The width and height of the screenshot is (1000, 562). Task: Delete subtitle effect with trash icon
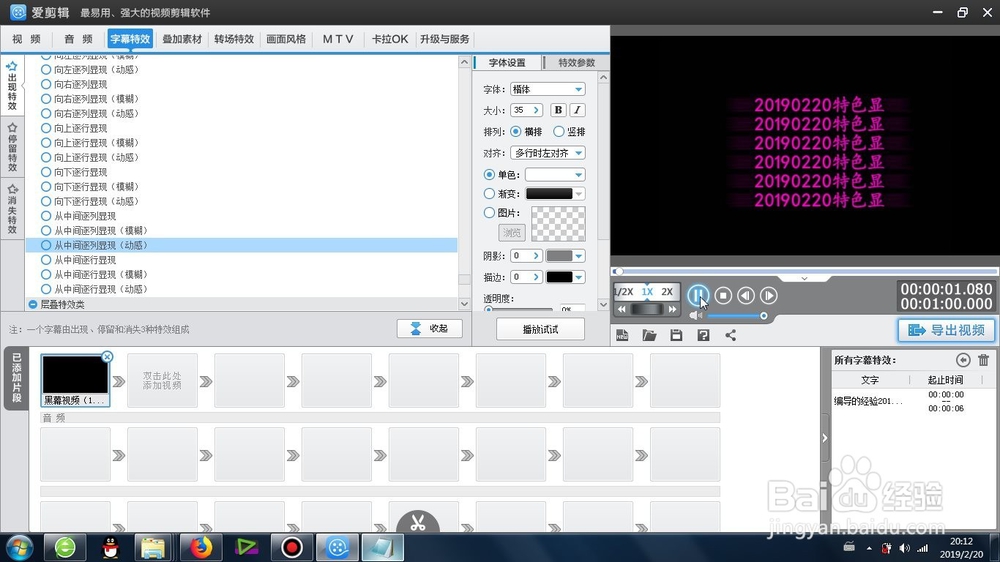[983, 360]
